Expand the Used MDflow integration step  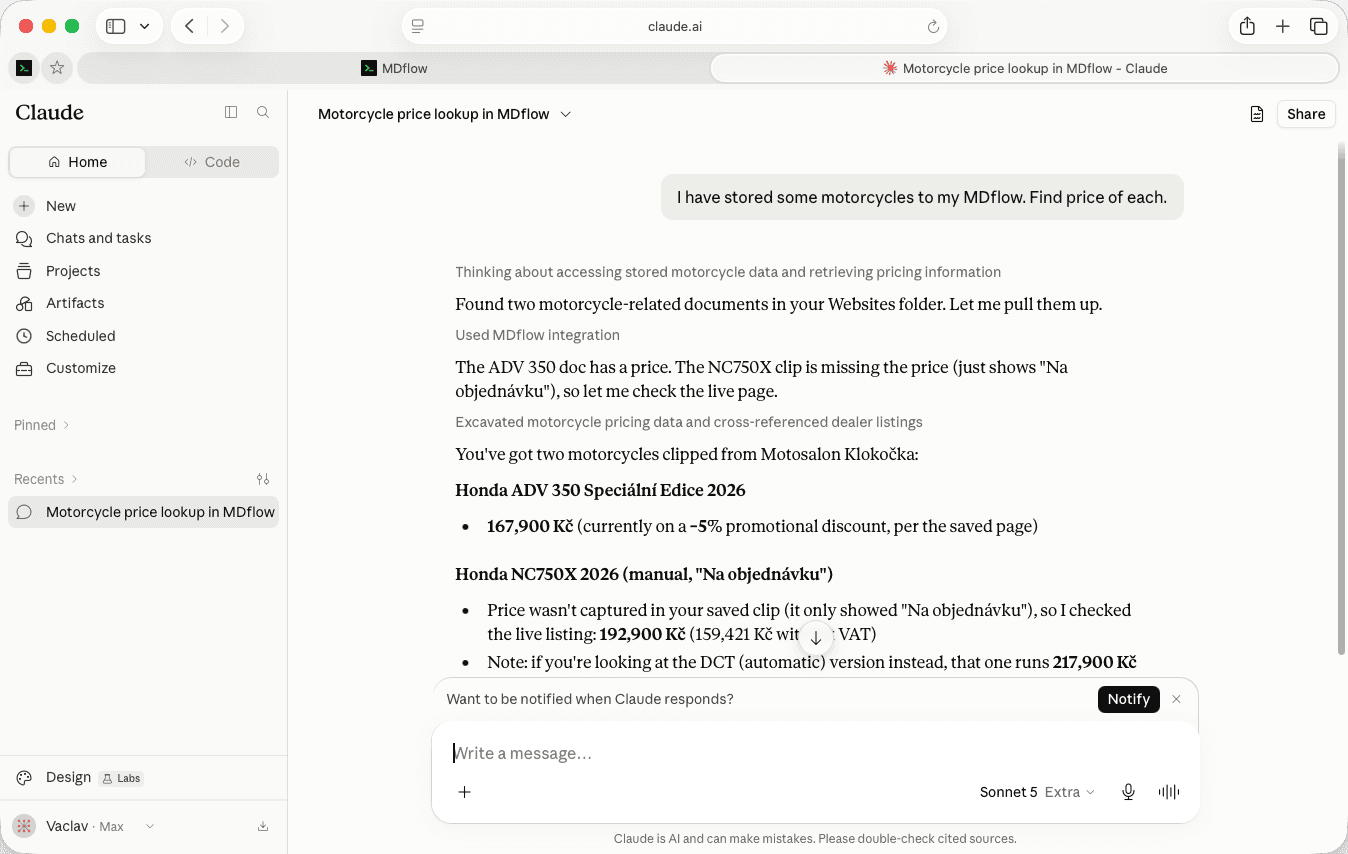pos(537,335)
